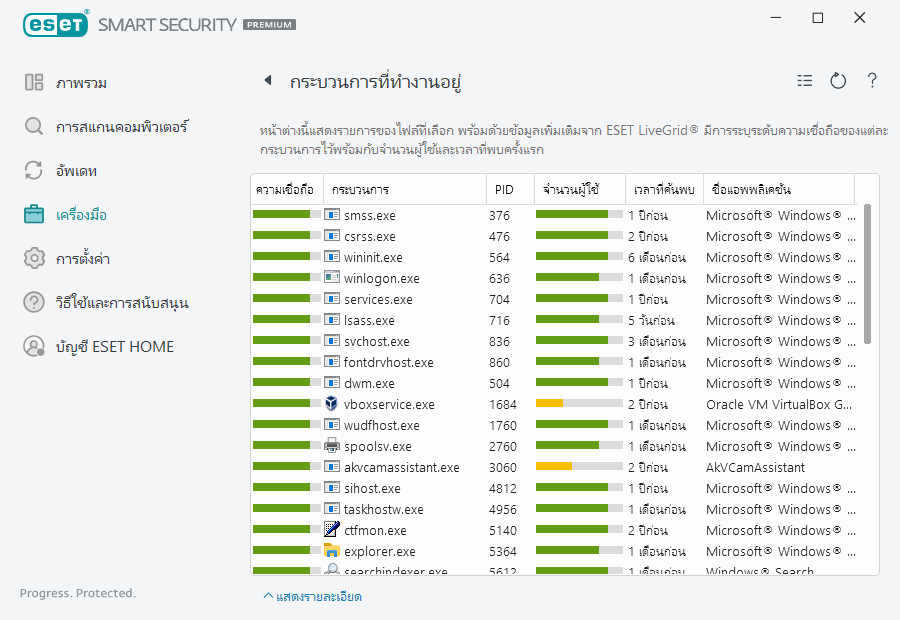This screenshot has height=620, width=900.
Task: Click the explorer.exe folder icon
Action: click(x=332, y=551)
